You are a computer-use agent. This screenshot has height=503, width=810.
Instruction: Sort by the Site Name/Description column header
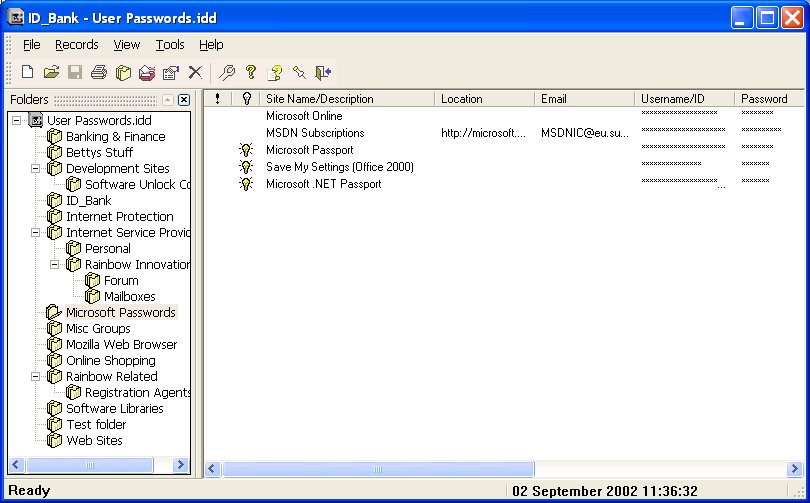pyautogui.click(x=347, y=99)
